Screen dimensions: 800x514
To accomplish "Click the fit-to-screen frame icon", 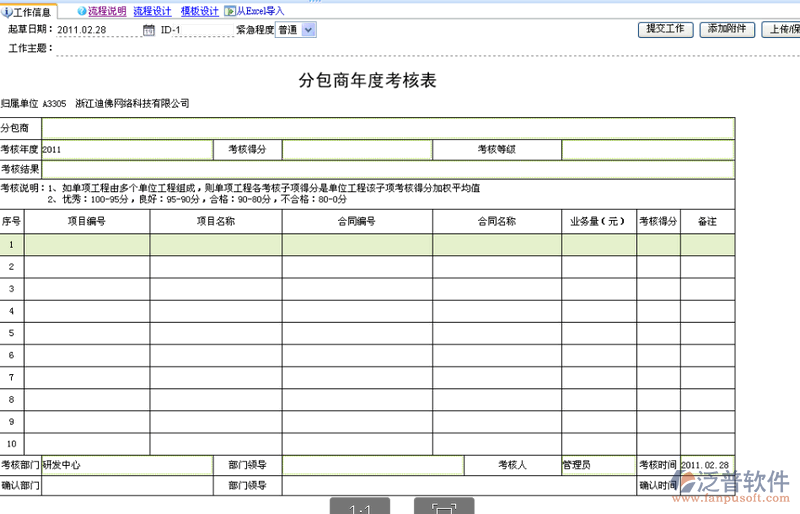I will tap(444, 509).
